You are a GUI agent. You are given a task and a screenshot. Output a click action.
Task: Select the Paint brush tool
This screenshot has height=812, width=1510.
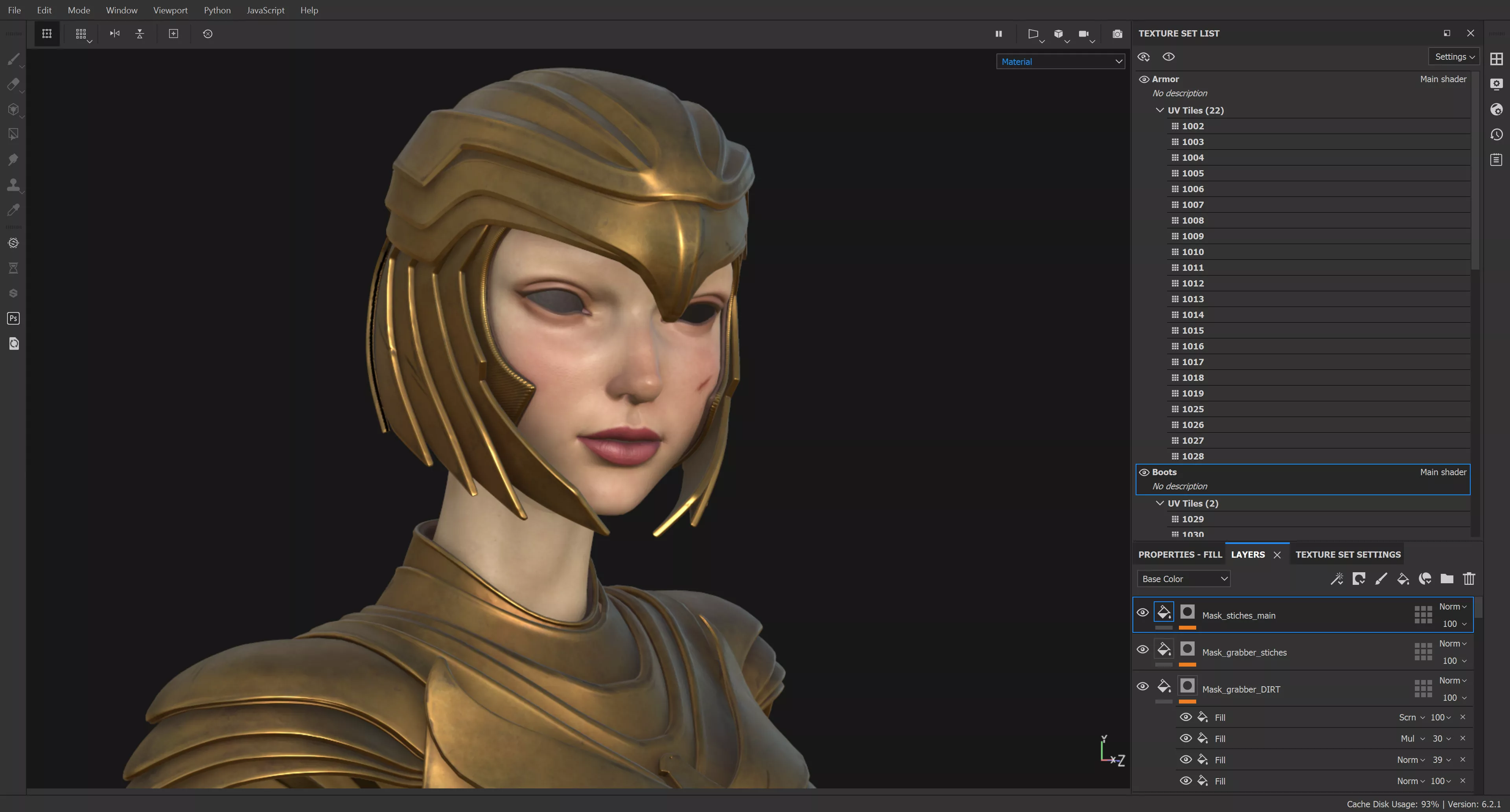pos(13,59)
